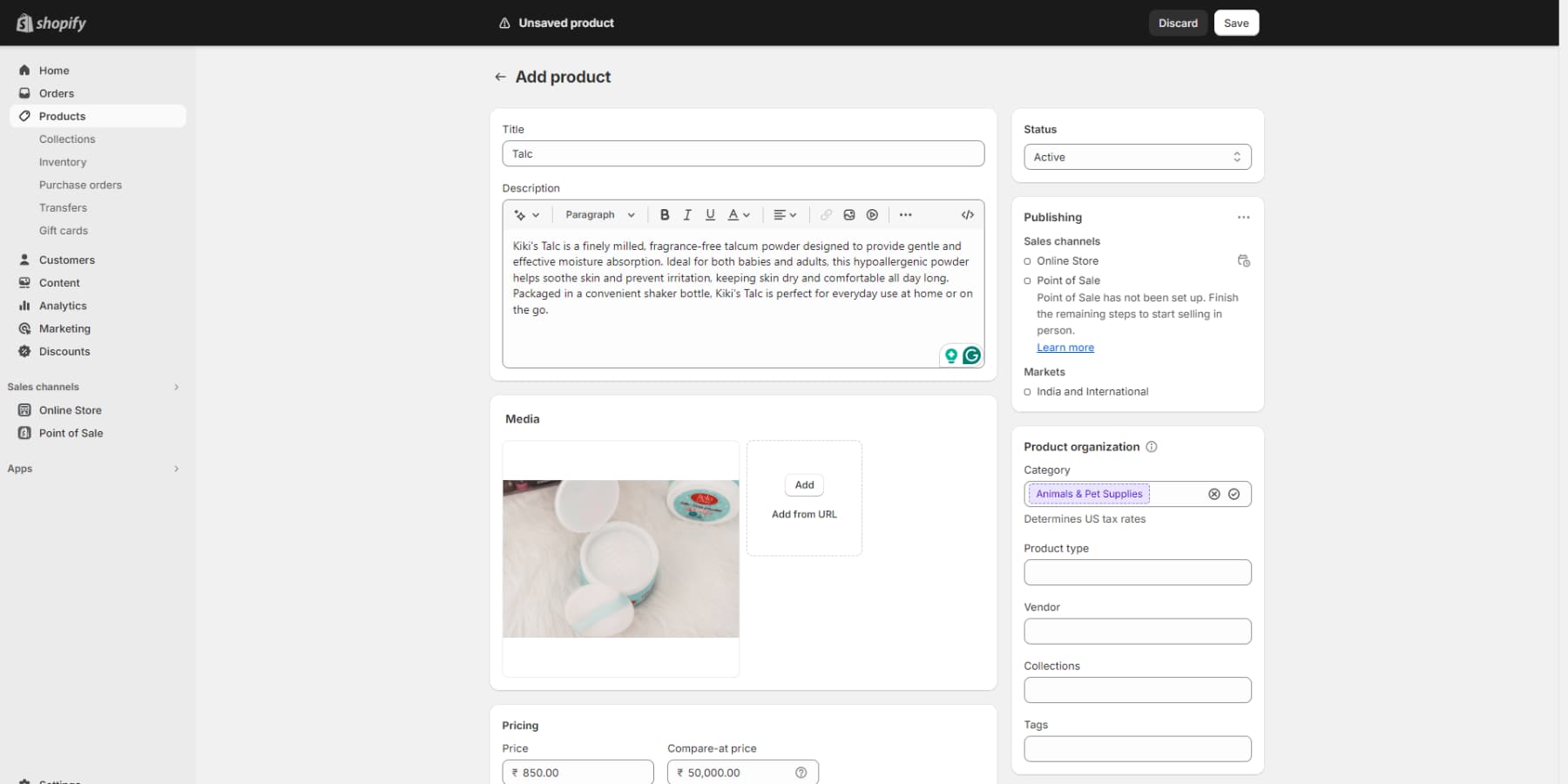Open the HTML code view of the description

point(965,214)
